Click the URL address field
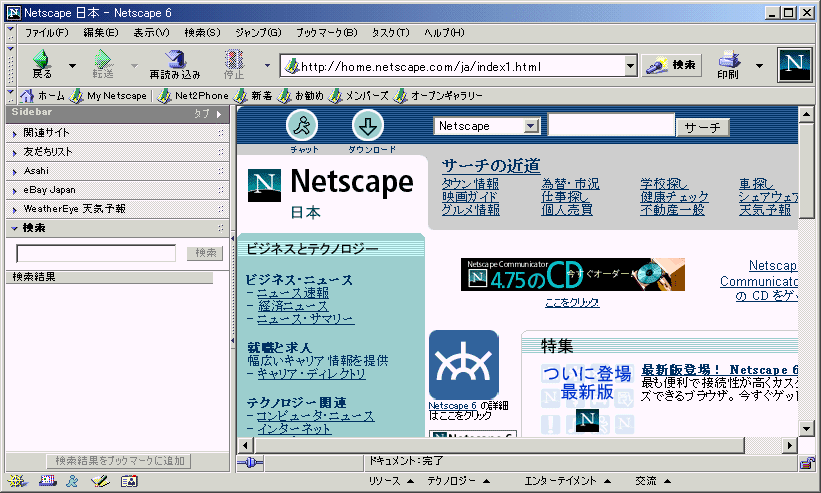821x493 pixels. point(452,66)
